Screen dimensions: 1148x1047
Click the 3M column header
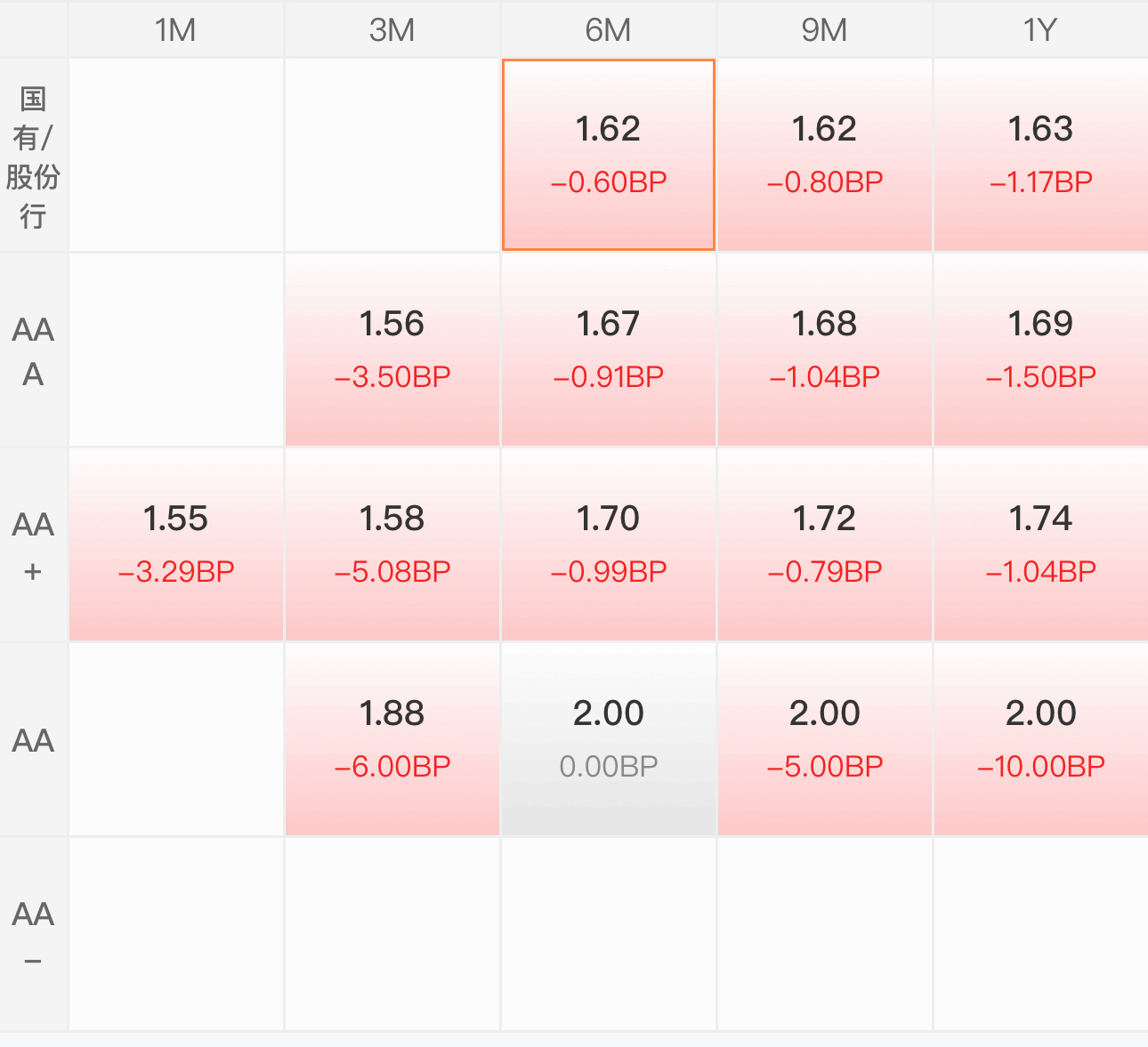[392, 29]
